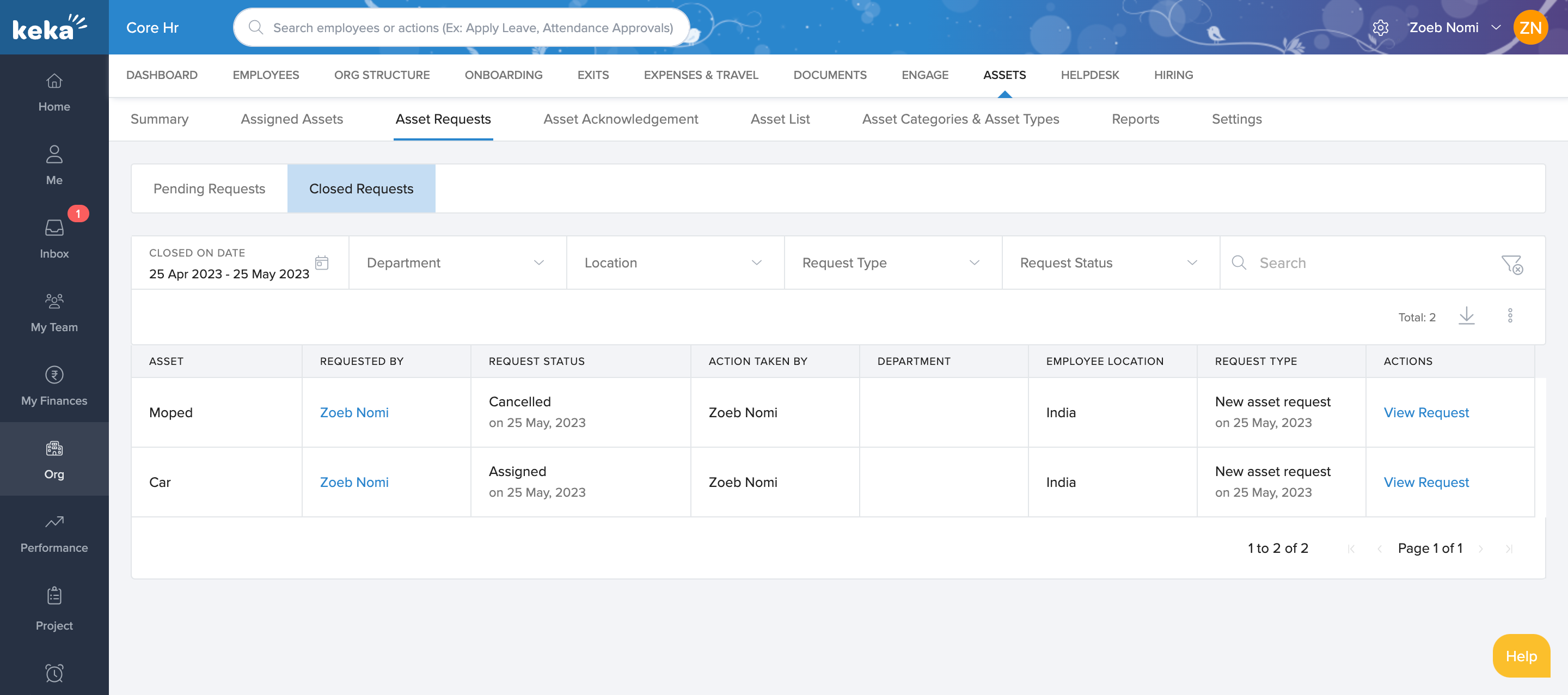The height and width of the screenshot is (695, 1568).
Task: Click the download export icon
Action: 1466,315
